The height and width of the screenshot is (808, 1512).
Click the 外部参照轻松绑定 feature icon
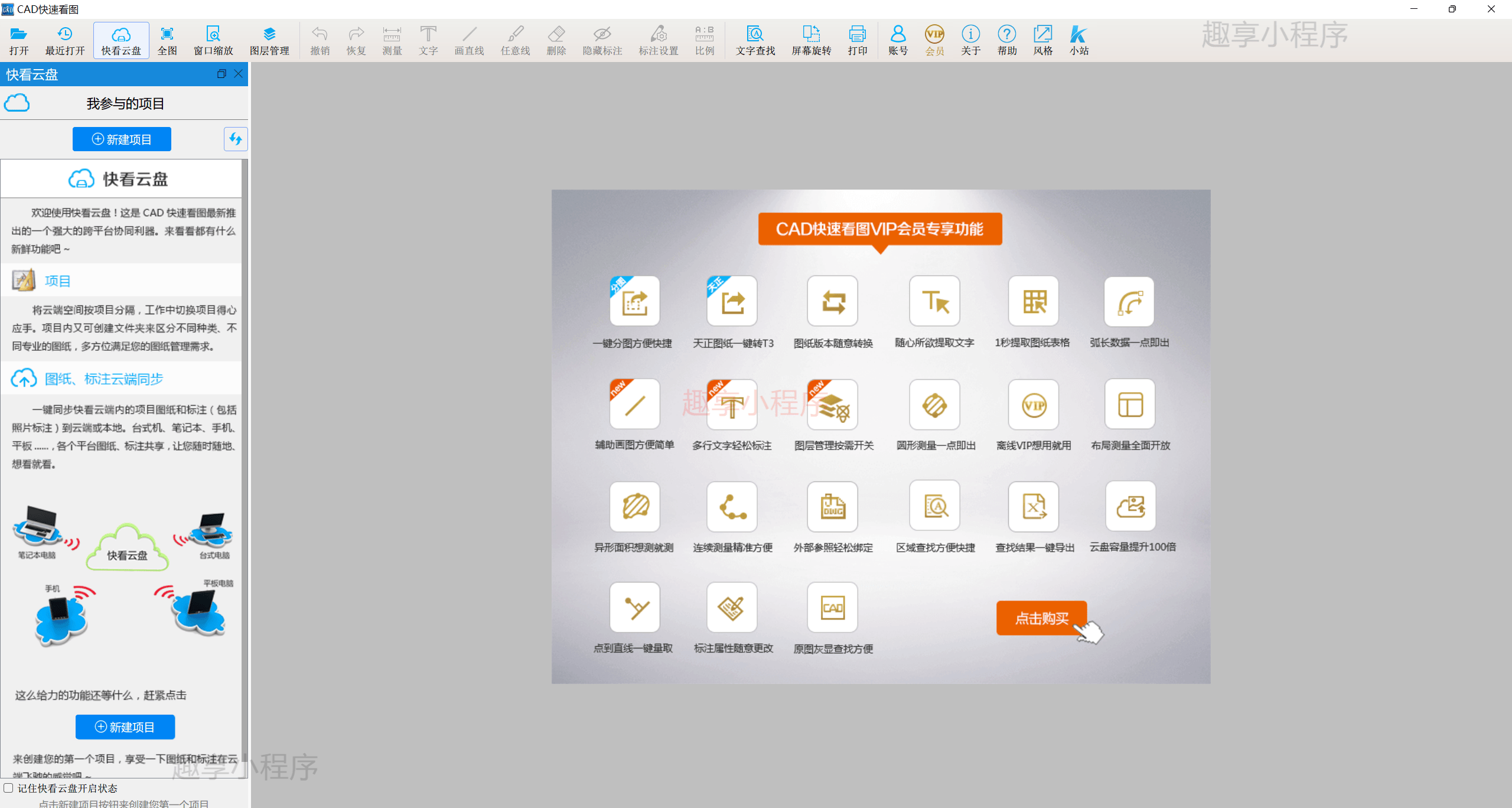coord(833,507)
